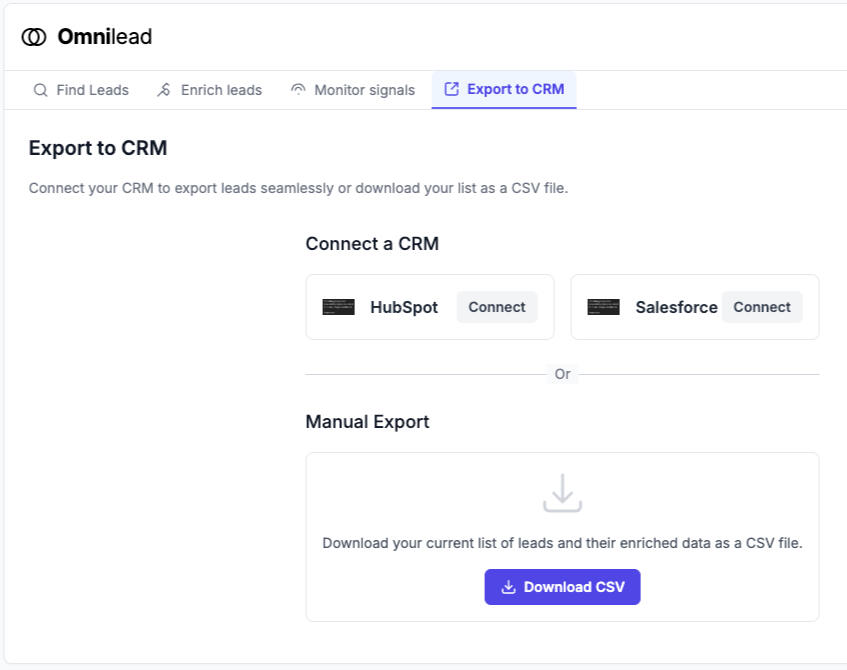847x670 pixels.
Task: Click the magnifier icon beside Find Leads
Action: 40,90
